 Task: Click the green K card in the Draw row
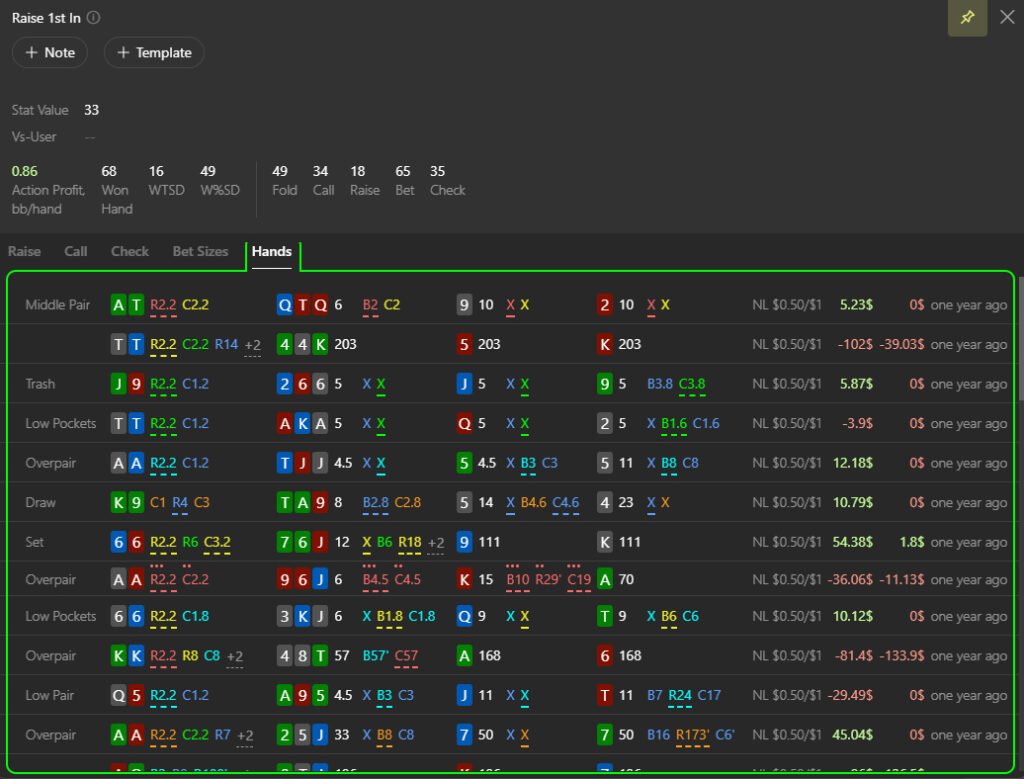[x=119, y=503]
